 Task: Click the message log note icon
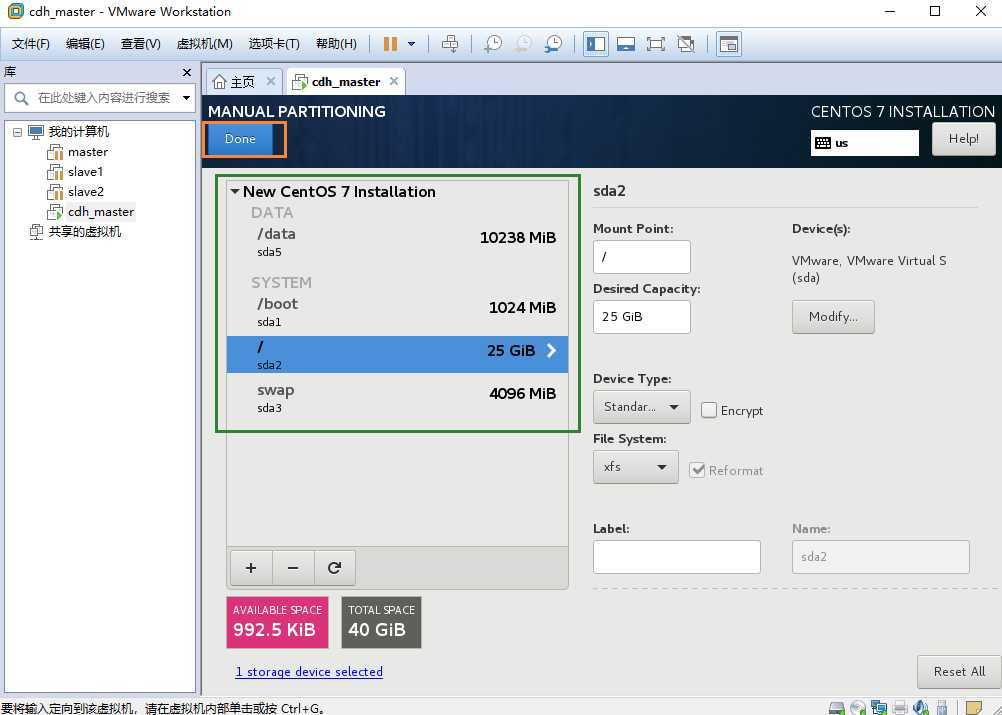click(x=974, y=707)
